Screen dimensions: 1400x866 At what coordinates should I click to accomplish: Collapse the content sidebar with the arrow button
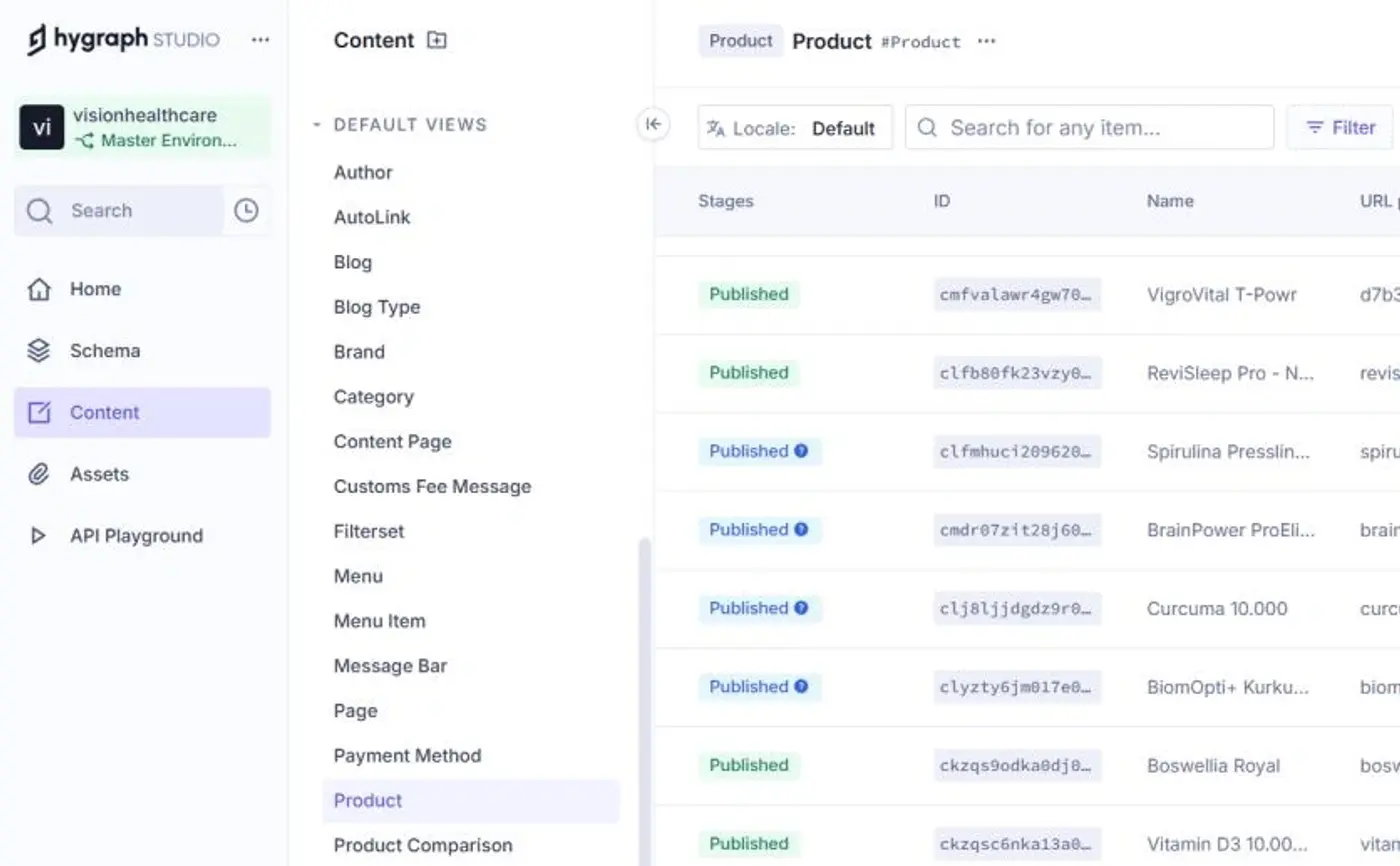tap(653, 124)
